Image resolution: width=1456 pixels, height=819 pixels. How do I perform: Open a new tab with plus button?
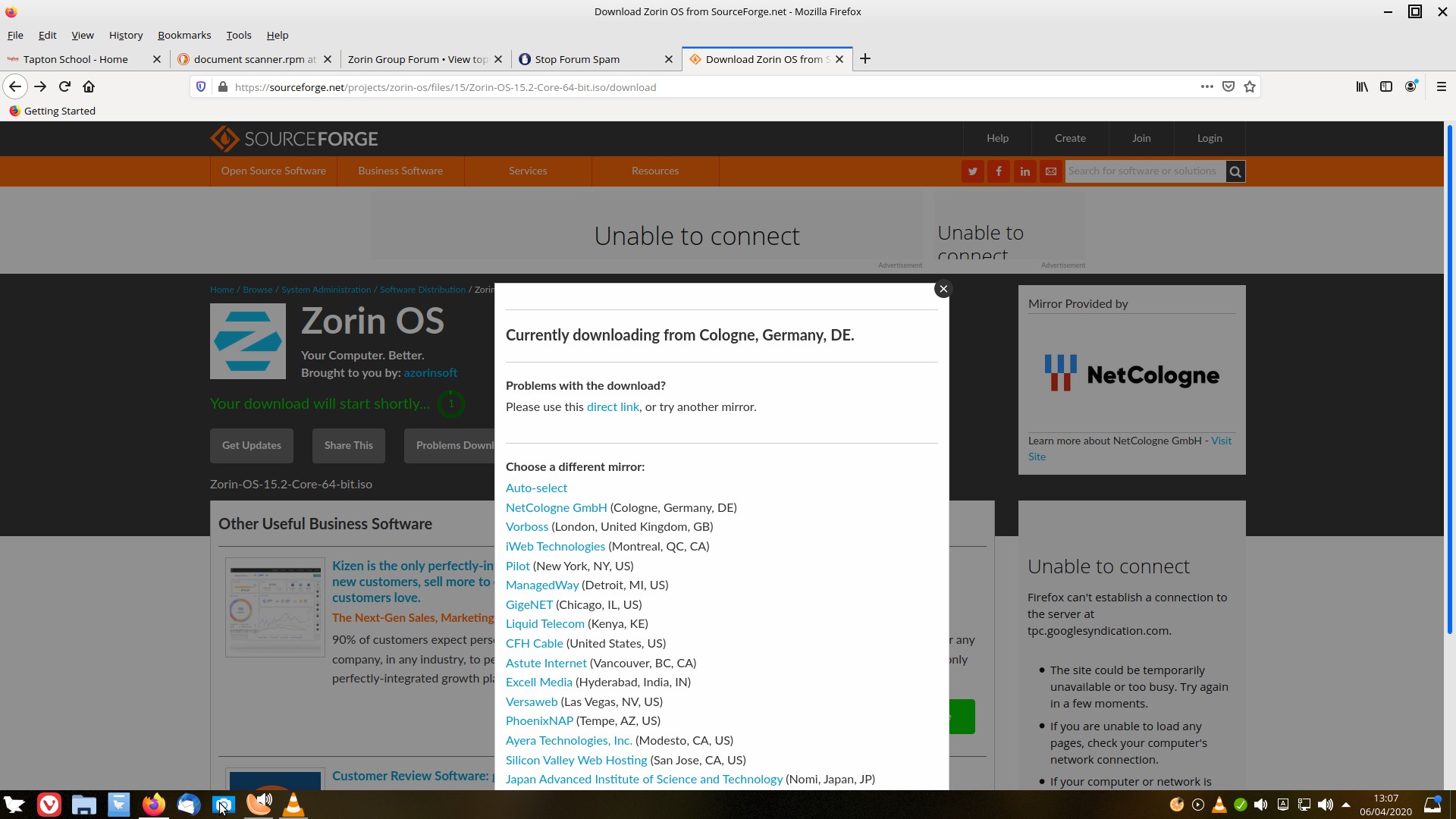point(865,58)
